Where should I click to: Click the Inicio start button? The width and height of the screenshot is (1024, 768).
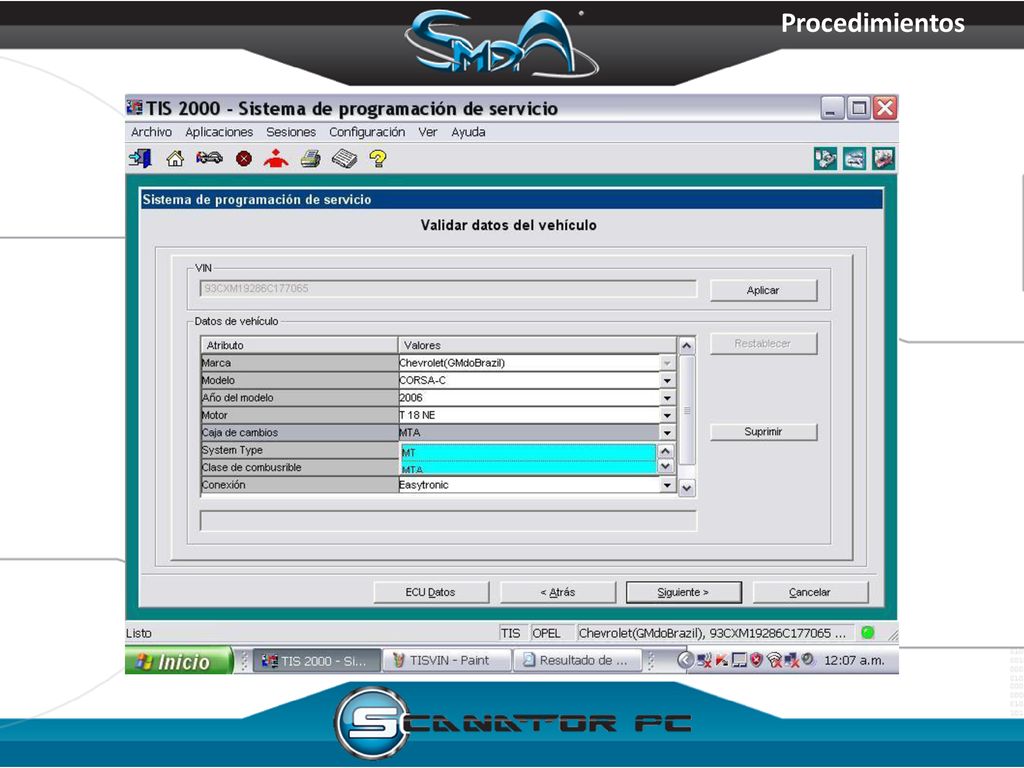click(x=178, y=661)
